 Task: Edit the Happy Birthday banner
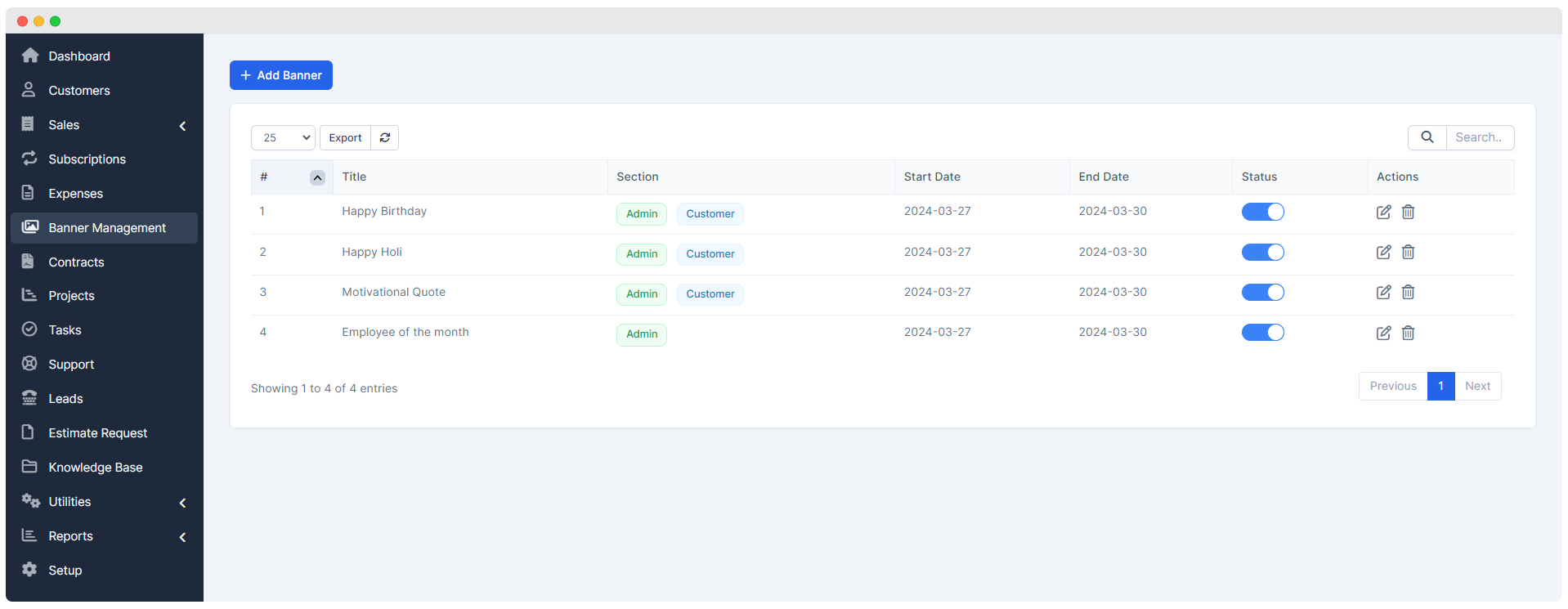pos(1383,212)
